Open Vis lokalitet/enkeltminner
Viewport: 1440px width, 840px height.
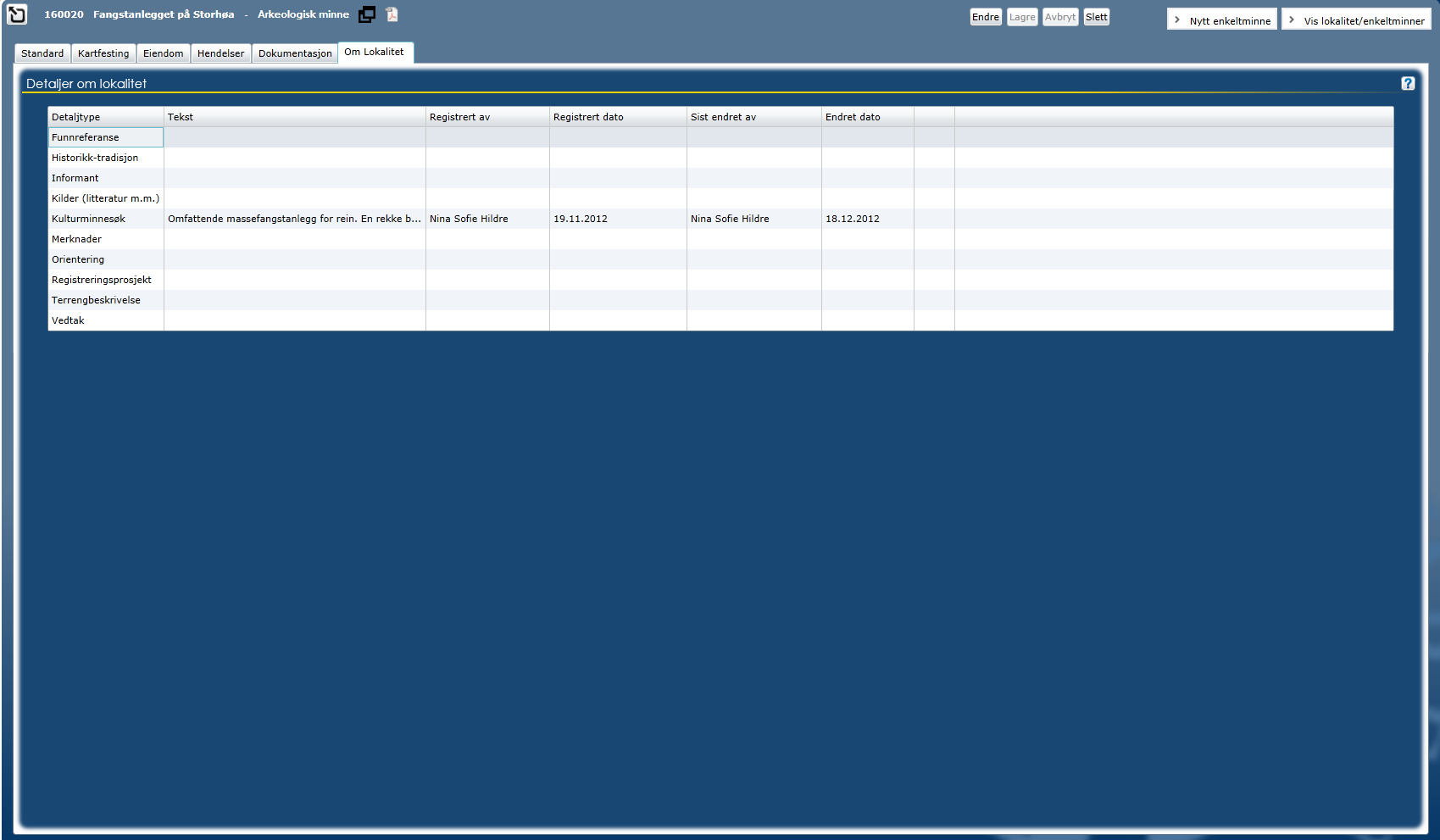tap(1356, 19)
